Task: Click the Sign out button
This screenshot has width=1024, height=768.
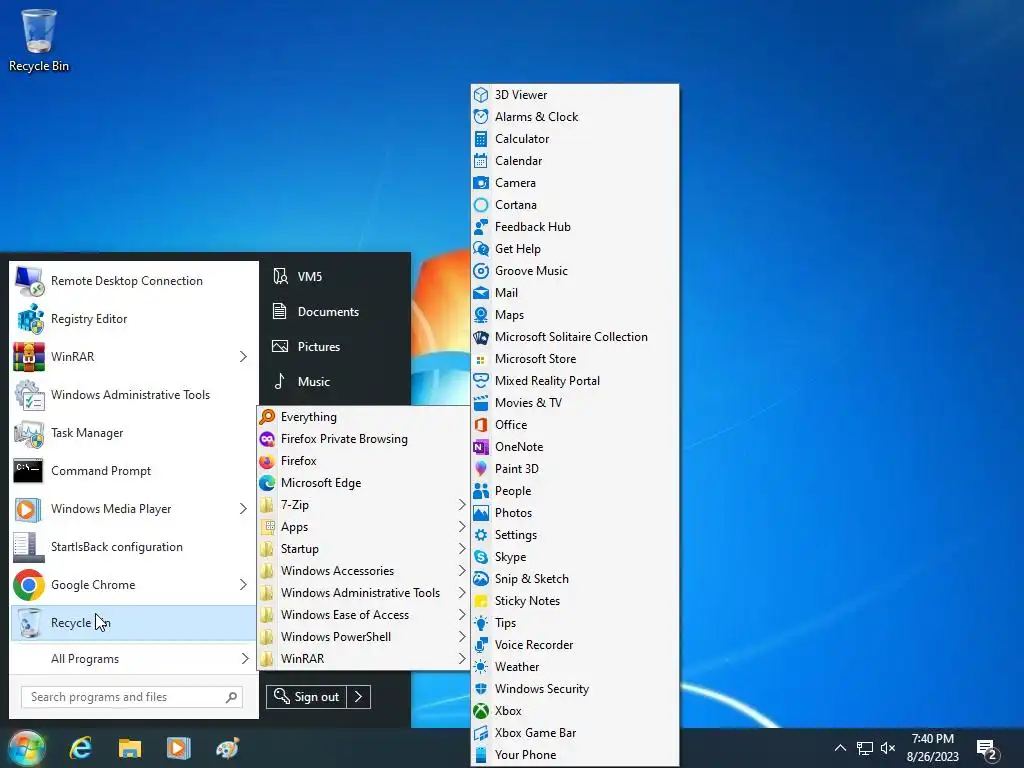Action: [x=307, y=697]
